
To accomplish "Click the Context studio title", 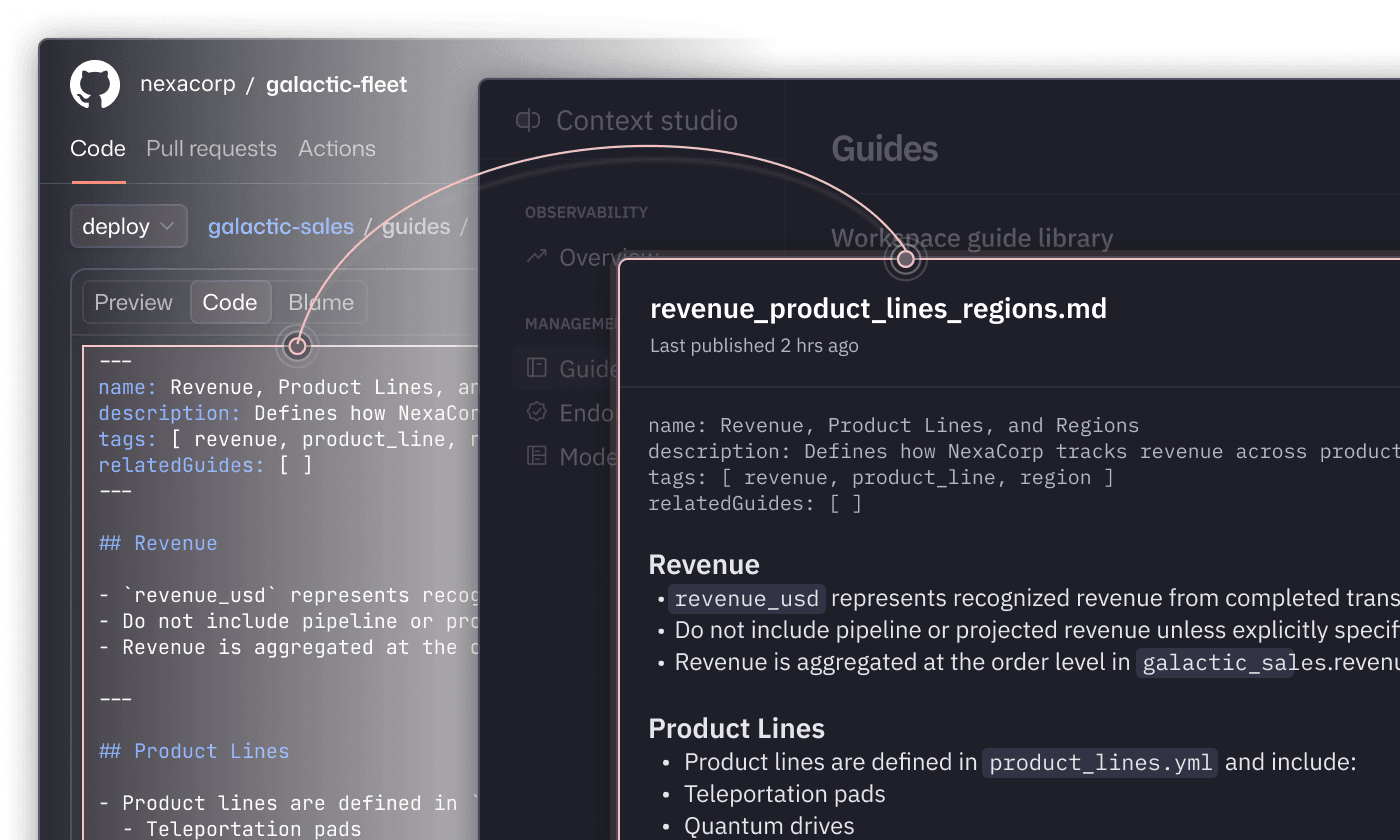I will tap(647, 121).
